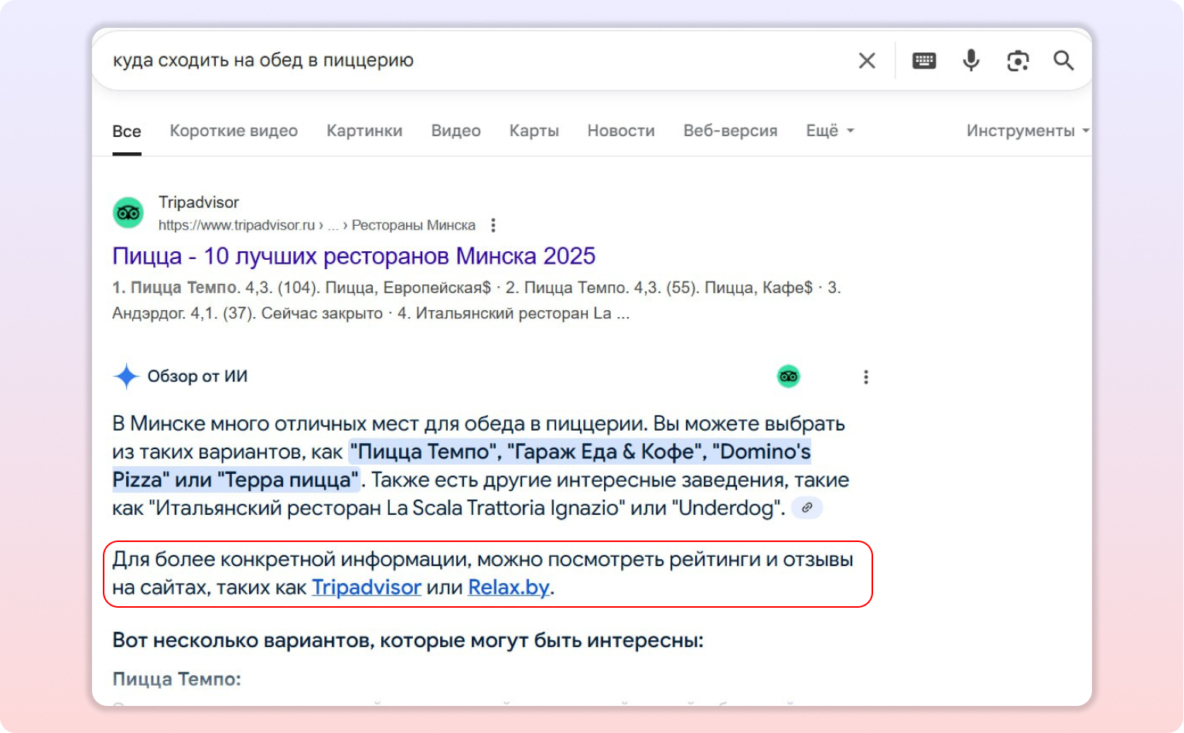Click the Tripadvisor owl logo in result
The width and height of the screenshot is (1184, 733).
[128, 213]
